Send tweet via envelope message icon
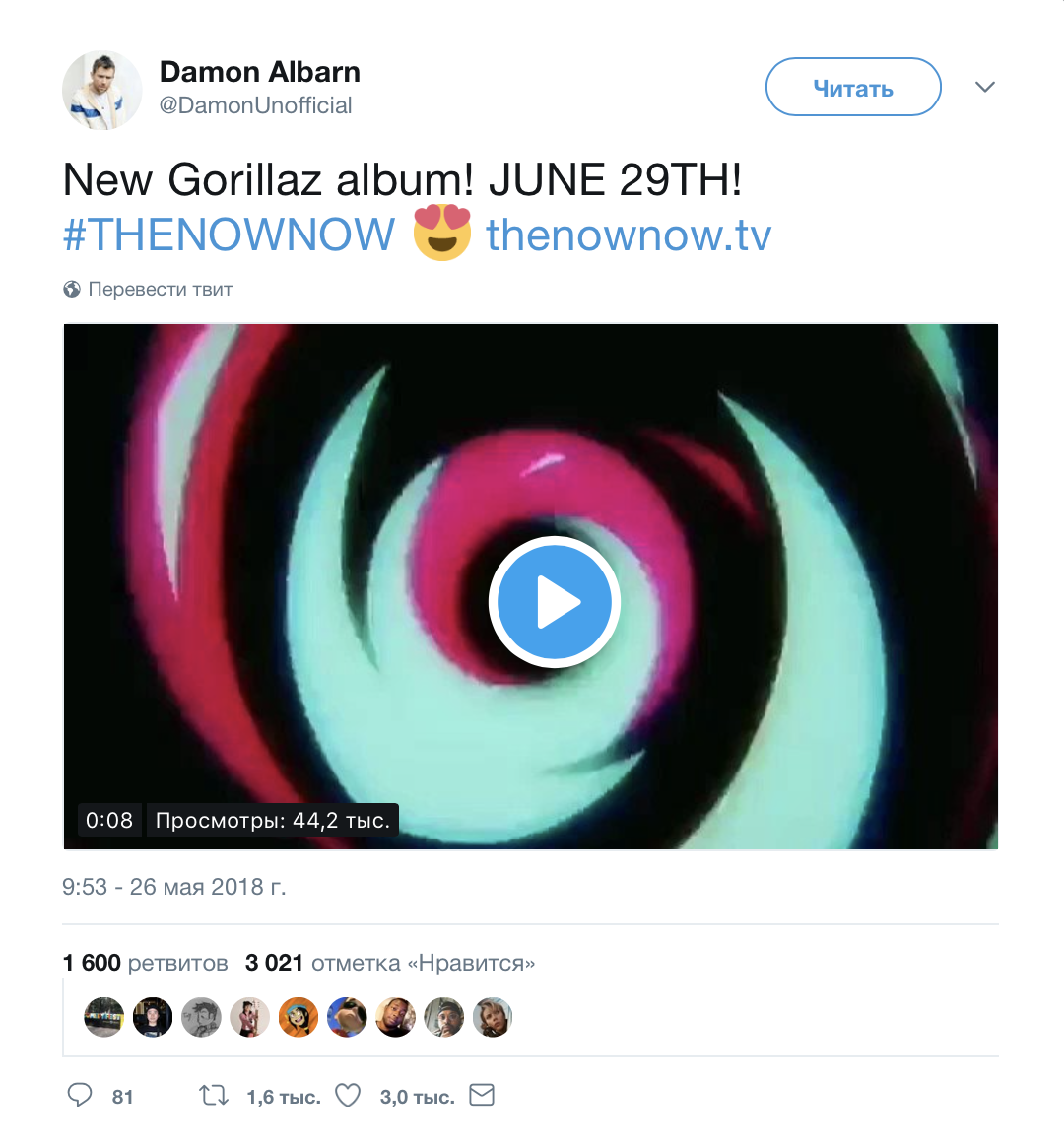 click(x=482, y=1095)
